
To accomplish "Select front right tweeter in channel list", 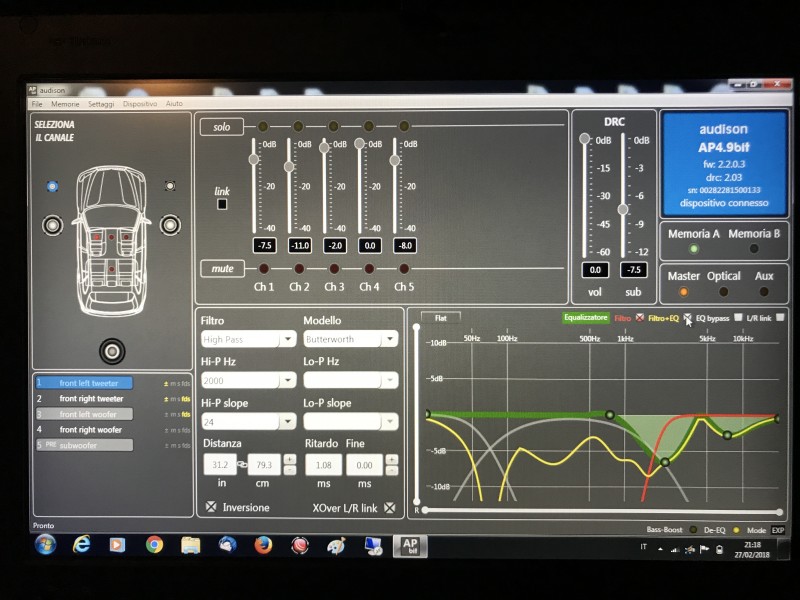I will click(91, 398).
